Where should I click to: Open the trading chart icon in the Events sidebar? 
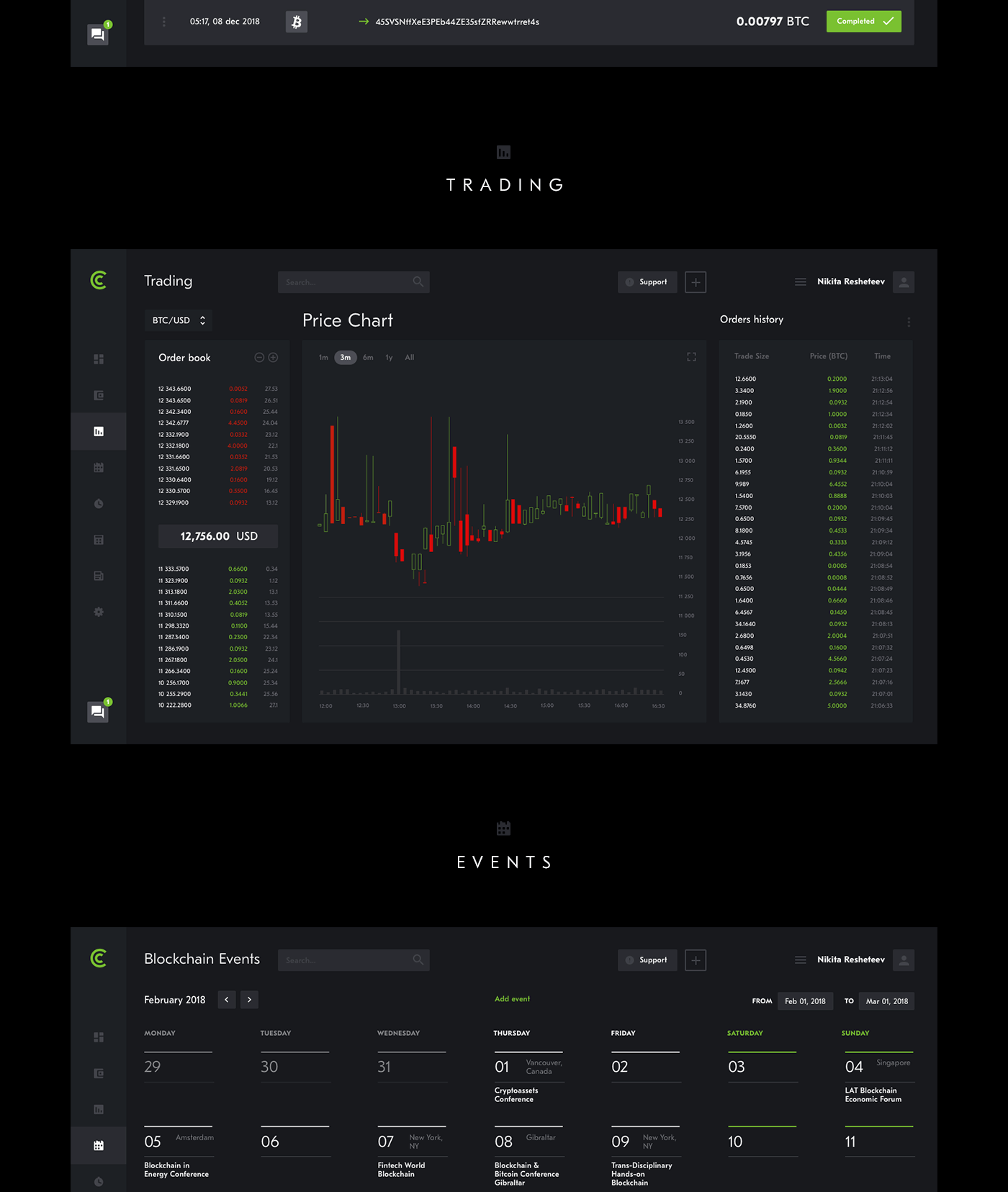[99, 1109]
